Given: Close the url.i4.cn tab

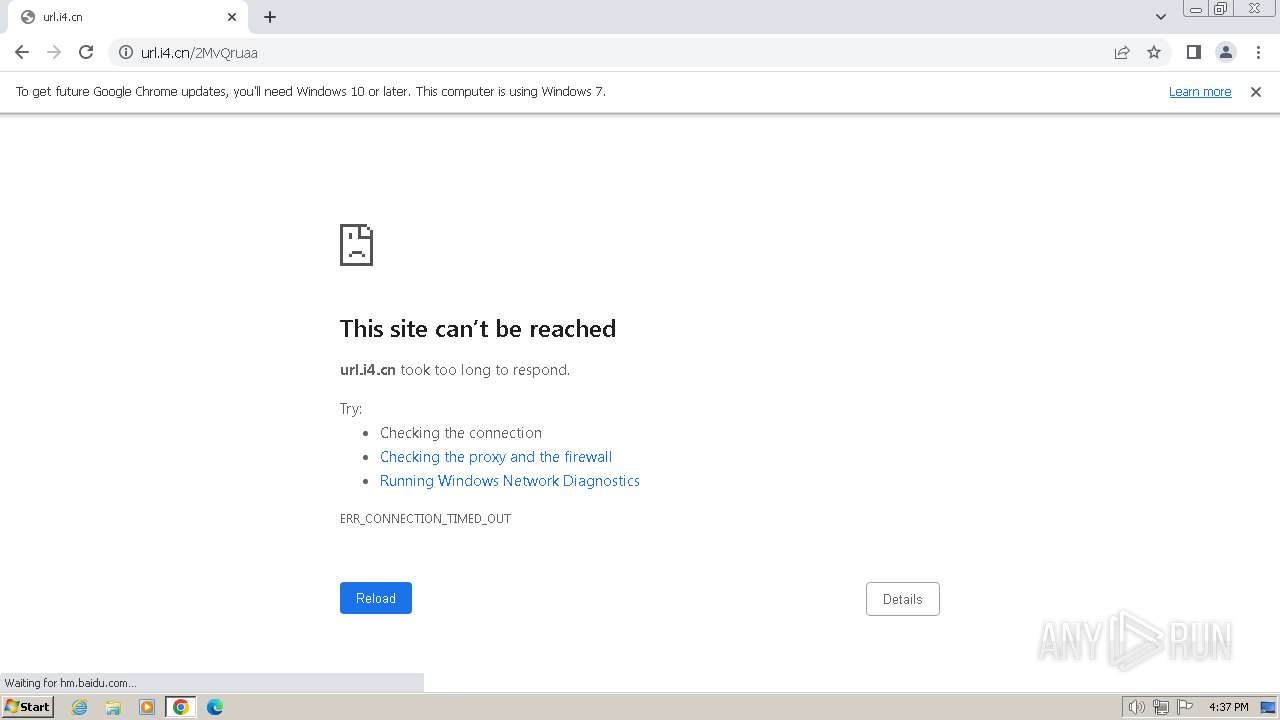Looking at the screenshot, I should (232, 17).
